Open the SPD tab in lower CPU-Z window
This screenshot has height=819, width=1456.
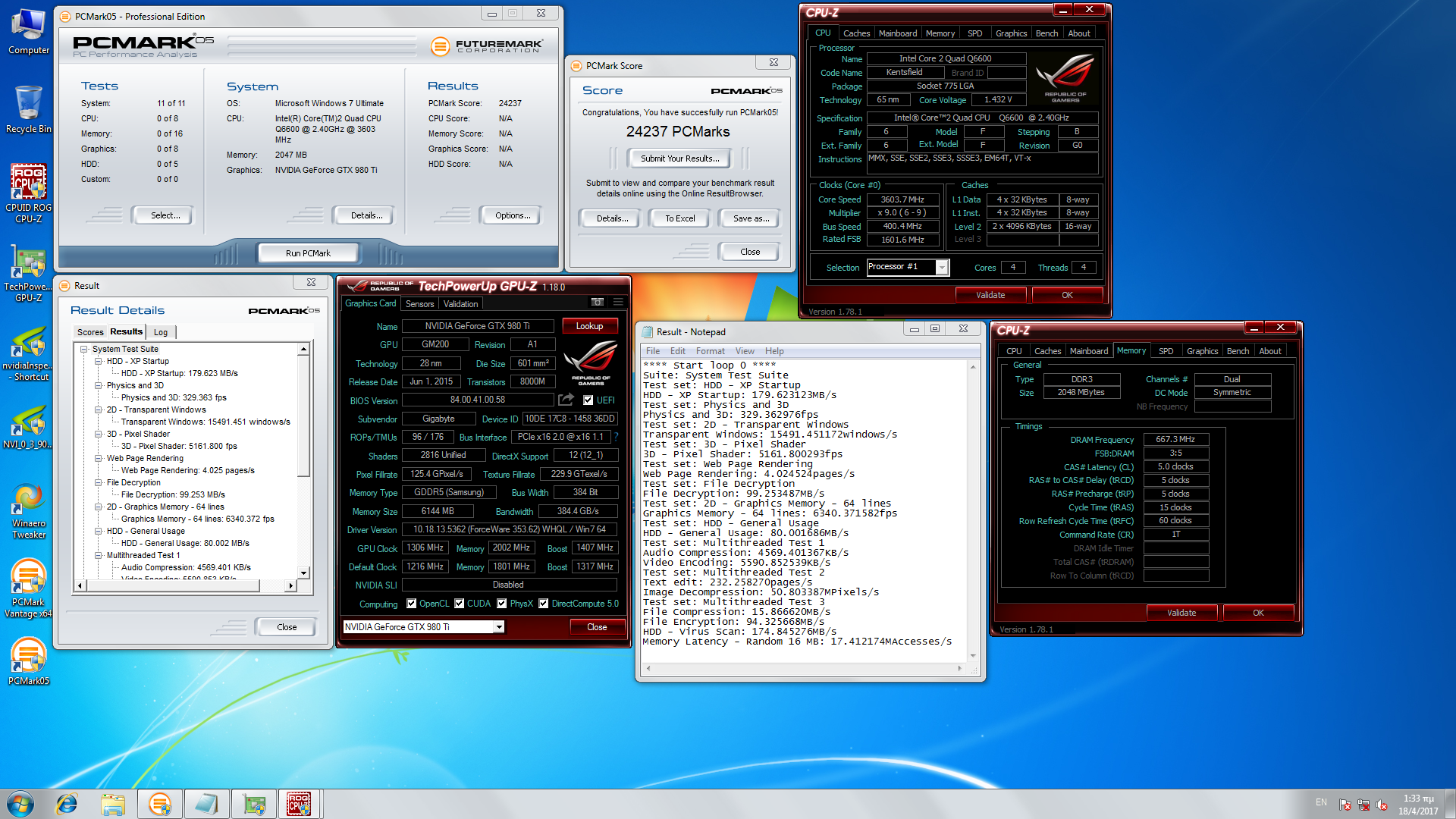click(x=1166, y=351)
